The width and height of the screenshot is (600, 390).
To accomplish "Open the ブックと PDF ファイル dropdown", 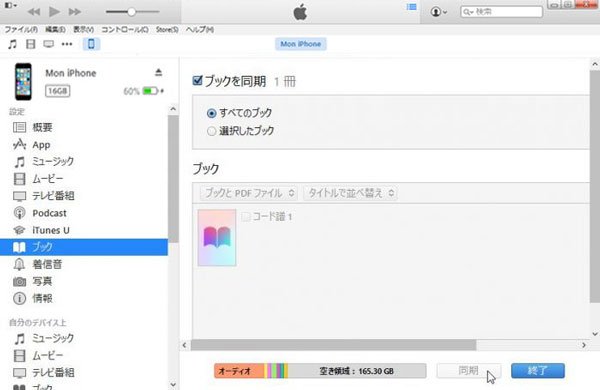I will (249, 193).
